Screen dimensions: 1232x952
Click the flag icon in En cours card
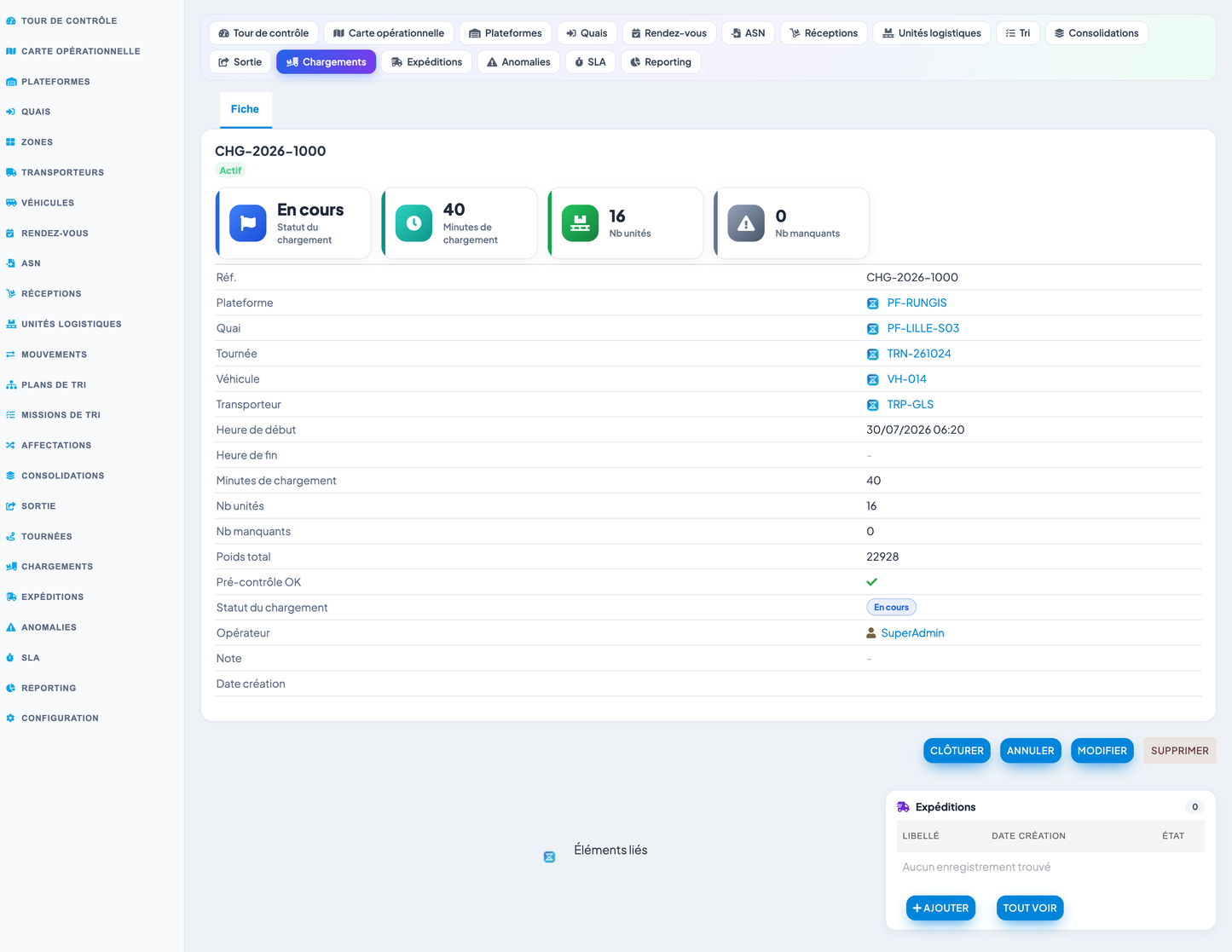click(248, 223)
